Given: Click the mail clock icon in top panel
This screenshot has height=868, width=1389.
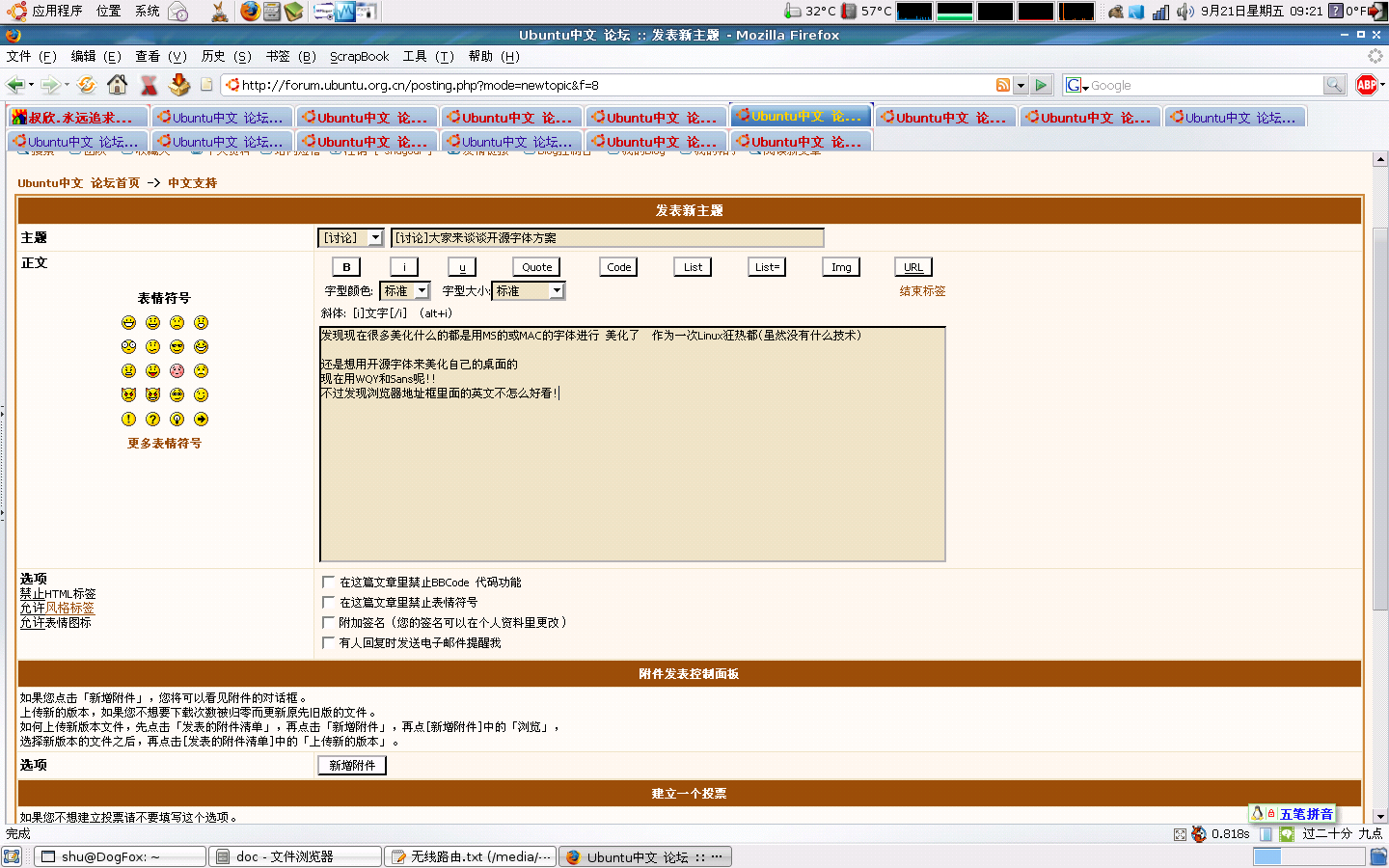Looking at the screenshot, I should 178,12.
